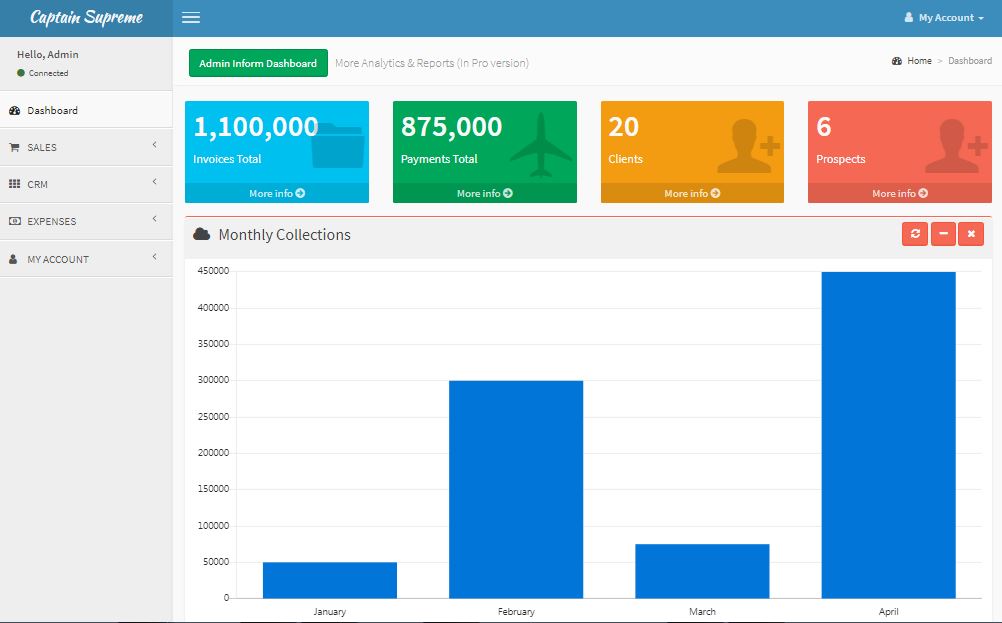The width and height of the screenshot is (1002, 623).
Task: Collapse the Monthly Collections panel with minus icon
Action: tap(942, 234)
